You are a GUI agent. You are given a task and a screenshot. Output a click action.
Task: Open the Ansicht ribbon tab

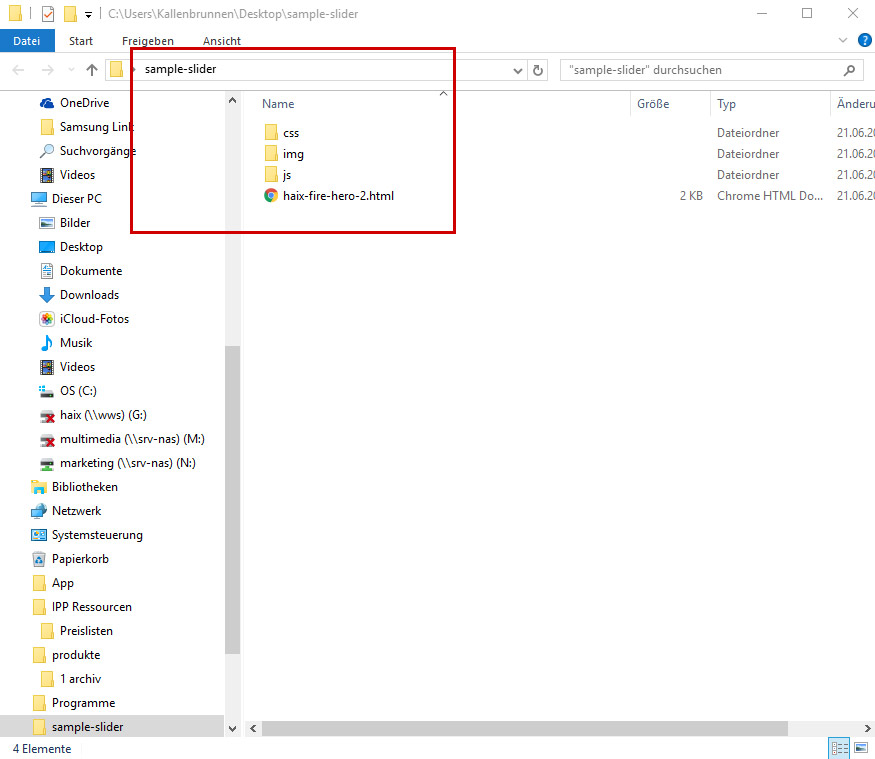pos(222,41)
